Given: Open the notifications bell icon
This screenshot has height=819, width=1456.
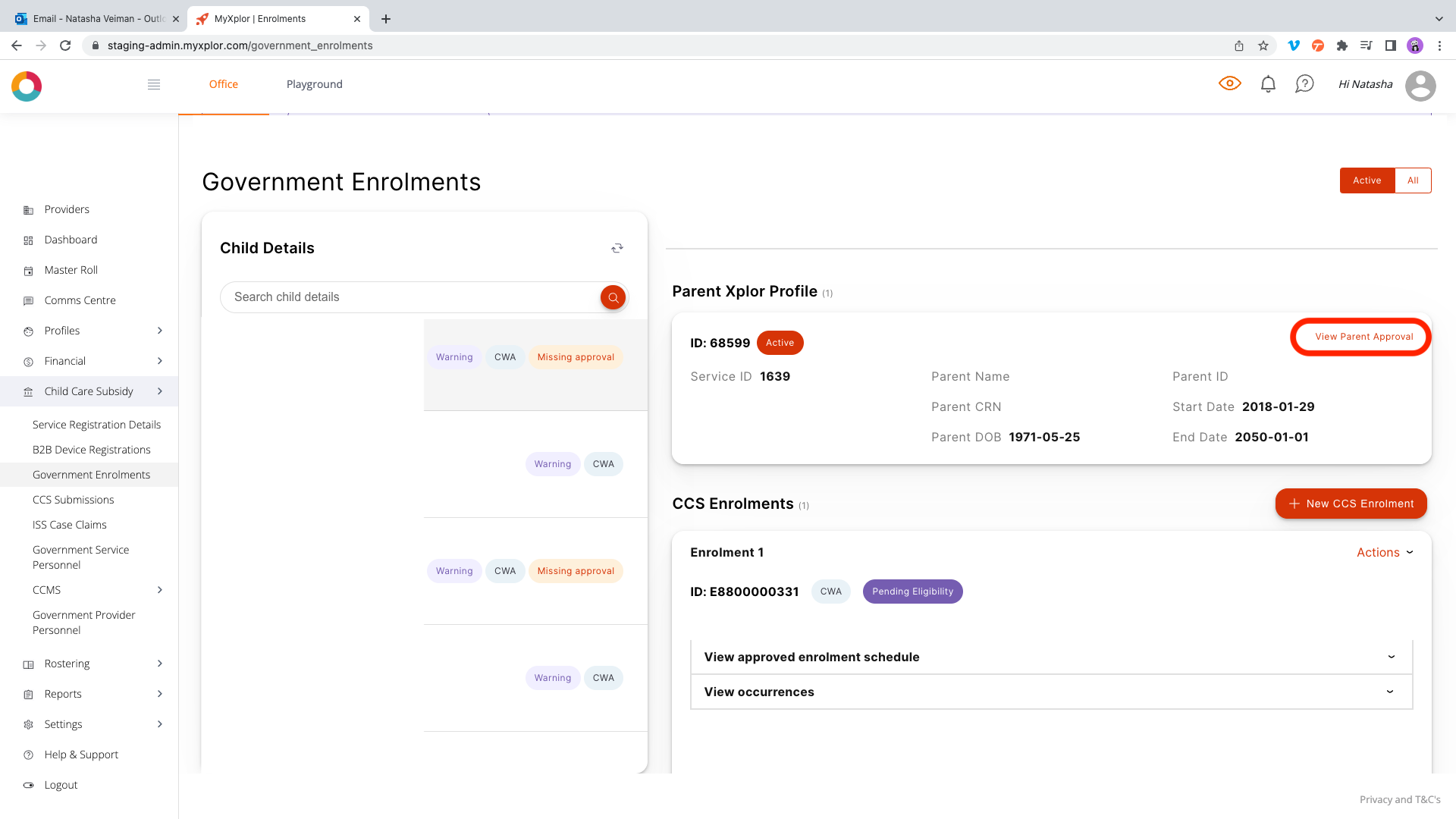Looking at the screenshot, I should pyautogui.click(x=1267, y=84).
